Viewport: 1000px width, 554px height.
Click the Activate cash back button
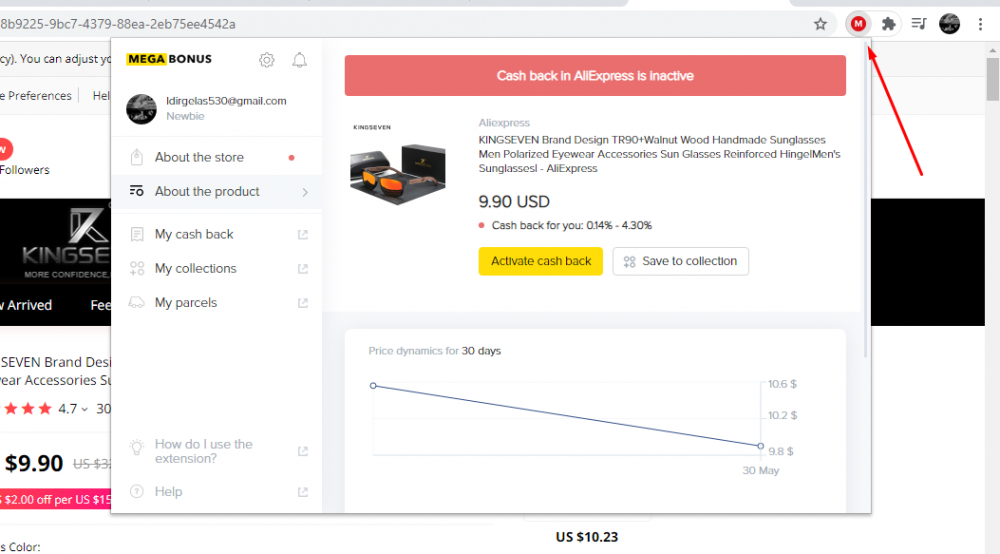[540, 261]
